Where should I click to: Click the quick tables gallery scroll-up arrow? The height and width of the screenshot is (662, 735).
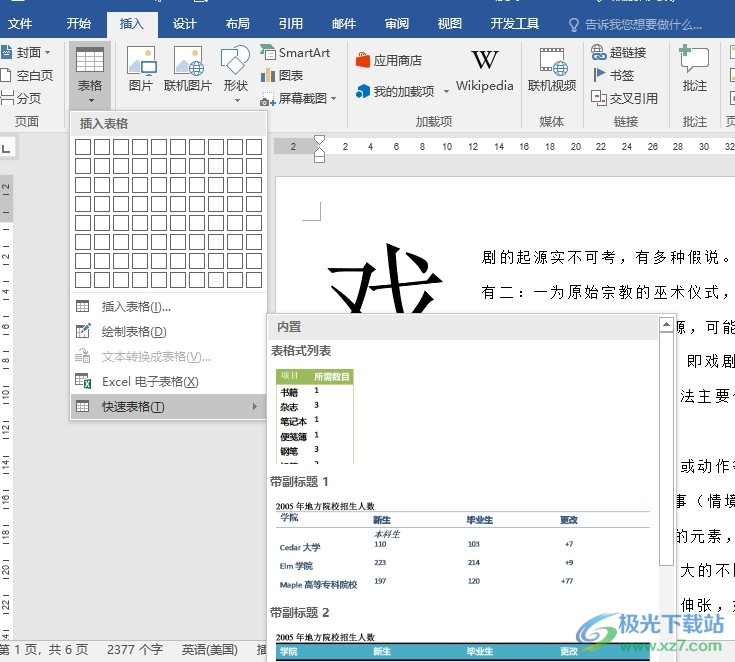click(666, 324)
